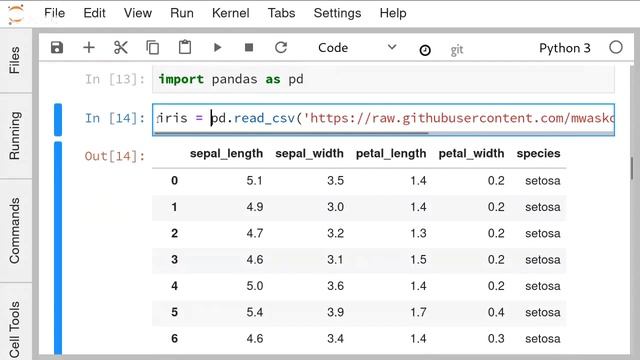The image size is (640, 360).
Task: Interrupt the kernel with the stop icon
Action: coord(249,48)
